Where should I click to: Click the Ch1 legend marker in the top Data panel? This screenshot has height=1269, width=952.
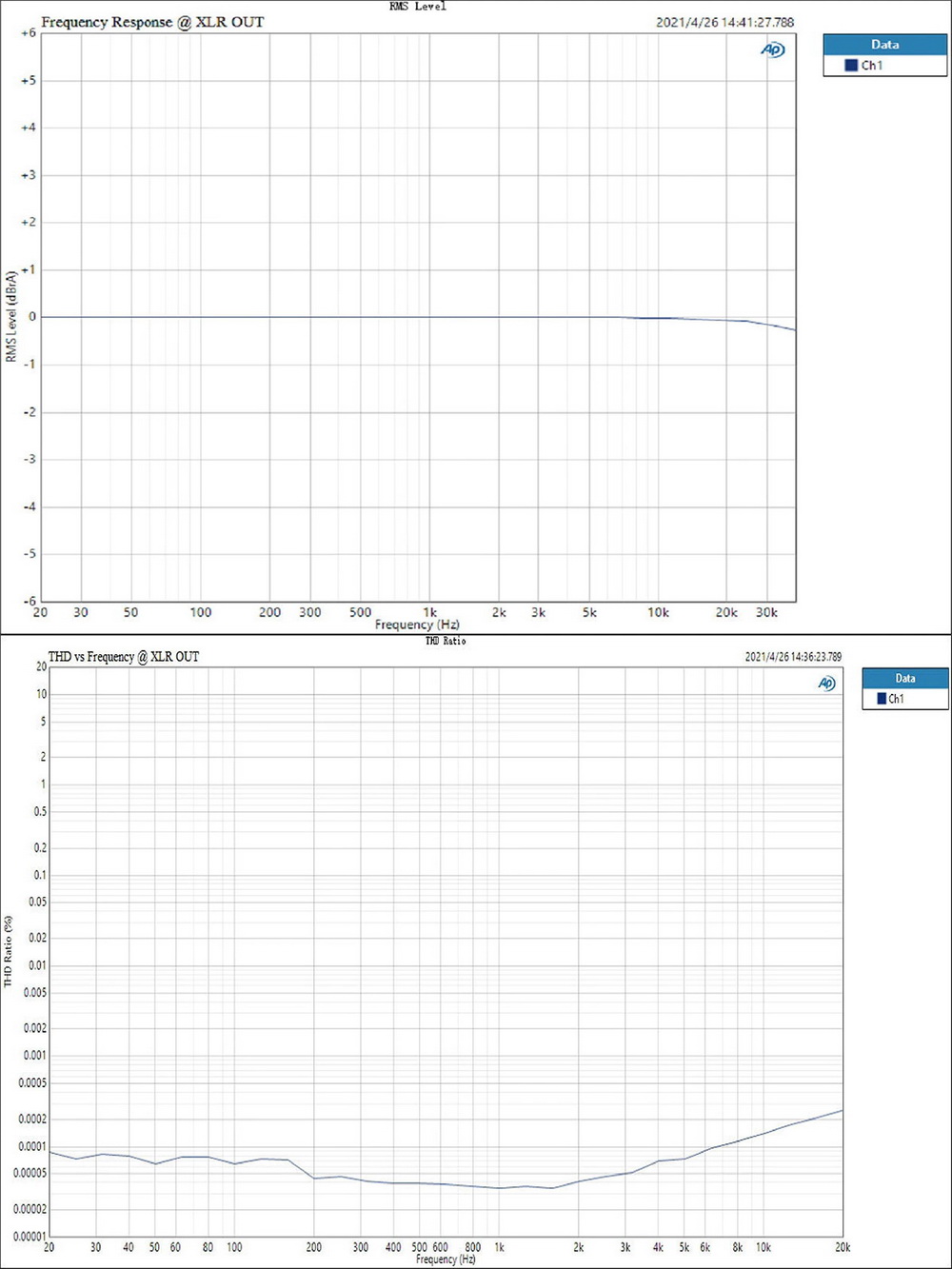852,65
